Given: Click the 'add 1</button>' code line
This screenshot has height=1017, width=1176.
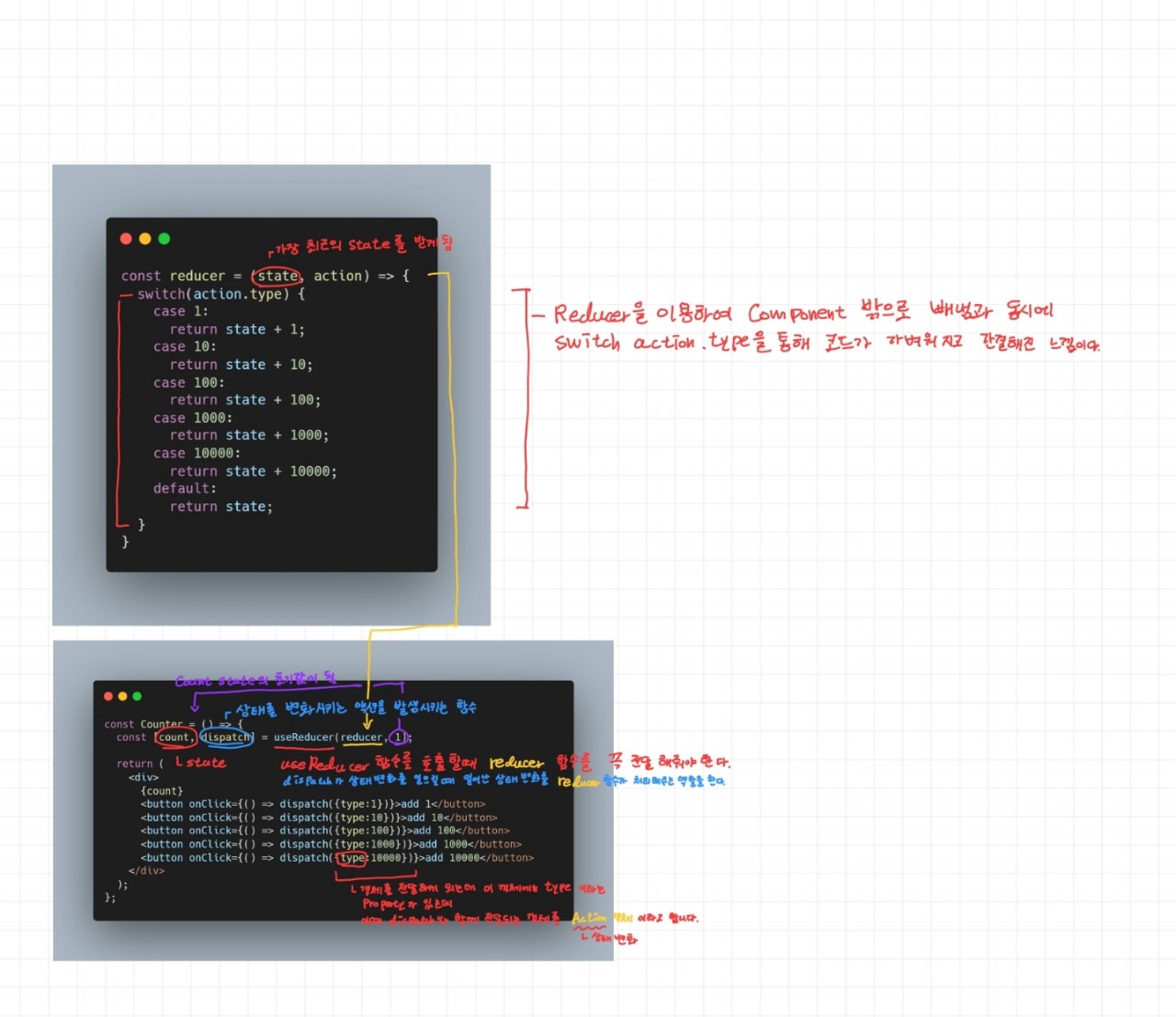Looking at the screenshot, I should (x=312, y=804).
